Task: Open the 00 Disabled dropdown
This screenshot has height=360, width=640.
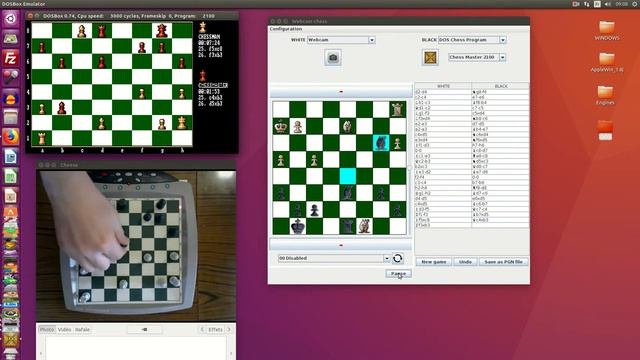Action: point(386,258)
